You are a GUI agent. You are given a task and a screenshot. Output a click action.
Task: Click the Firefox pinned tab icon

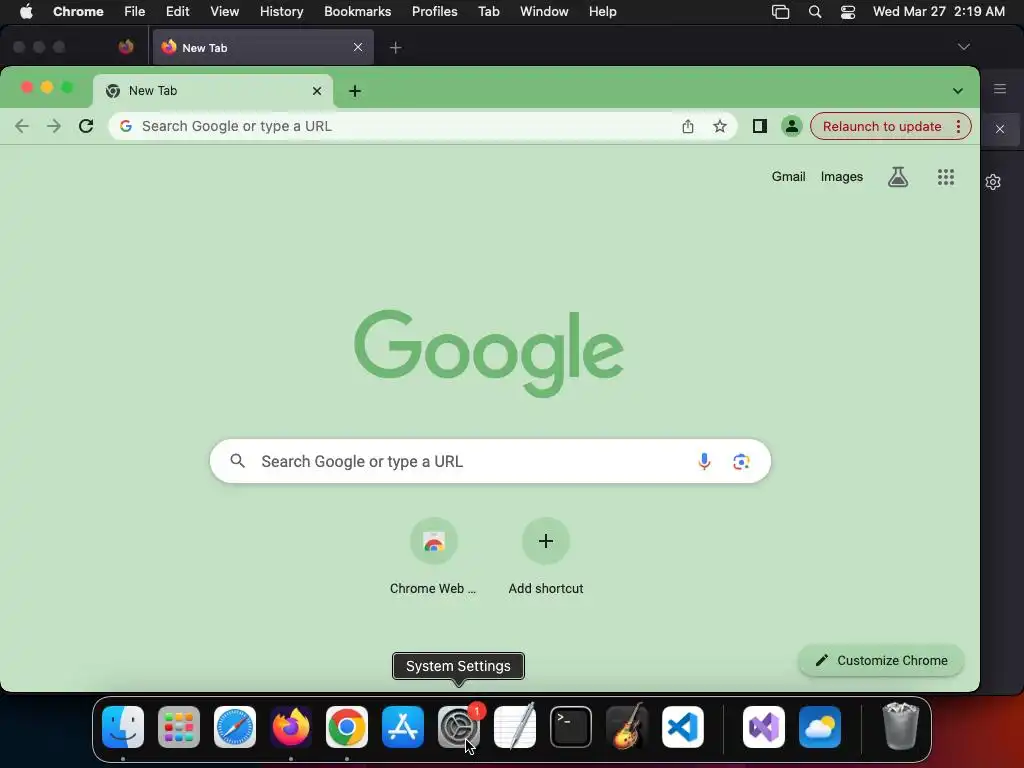[126, 47]
